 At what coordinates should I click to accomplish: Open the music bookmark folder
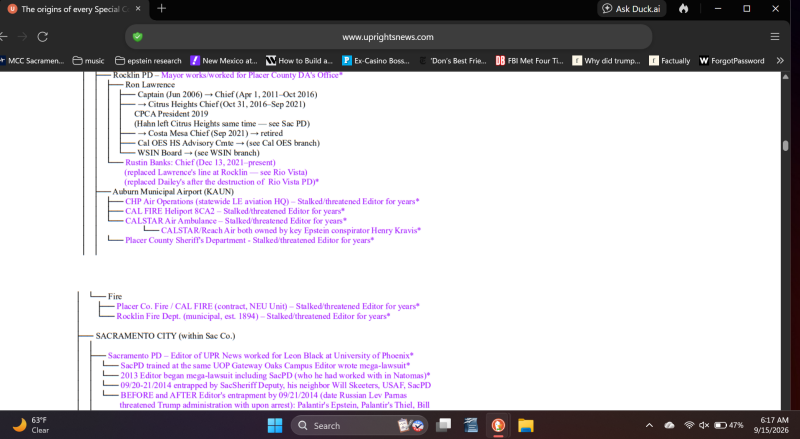(88, 60)
